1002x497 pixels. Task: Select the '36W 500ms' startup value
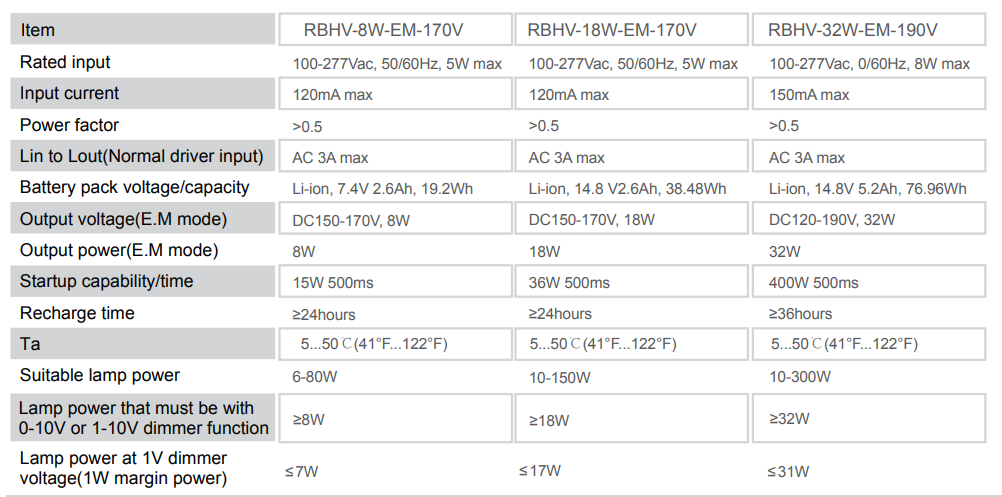pos(568,283)
